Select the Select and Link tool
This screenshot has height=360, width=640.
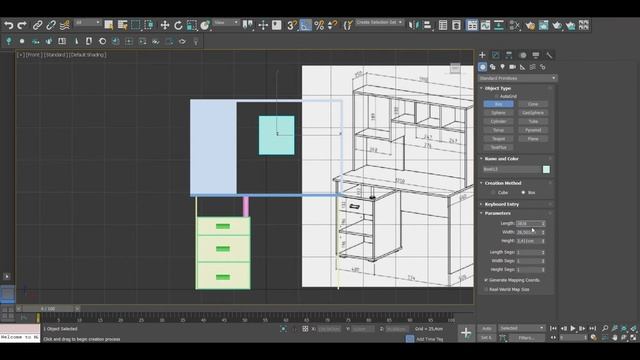click(x=37, y=25)
